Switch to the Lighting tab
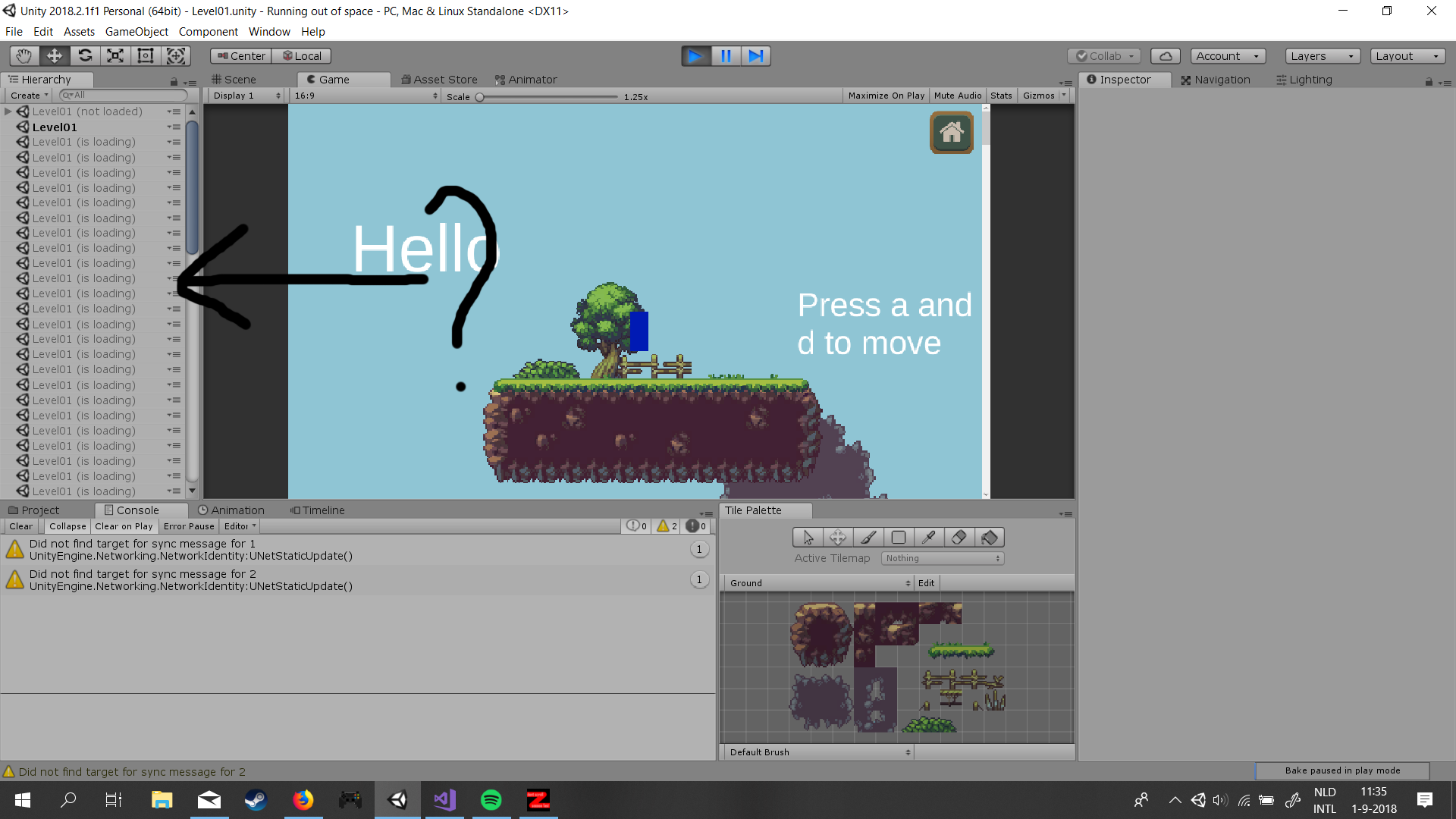This screenshot has width=1456, height=819. tap(1304, 80)
